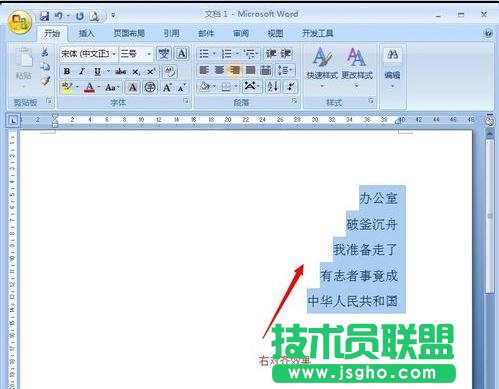Toggle bold formatting

67,71
